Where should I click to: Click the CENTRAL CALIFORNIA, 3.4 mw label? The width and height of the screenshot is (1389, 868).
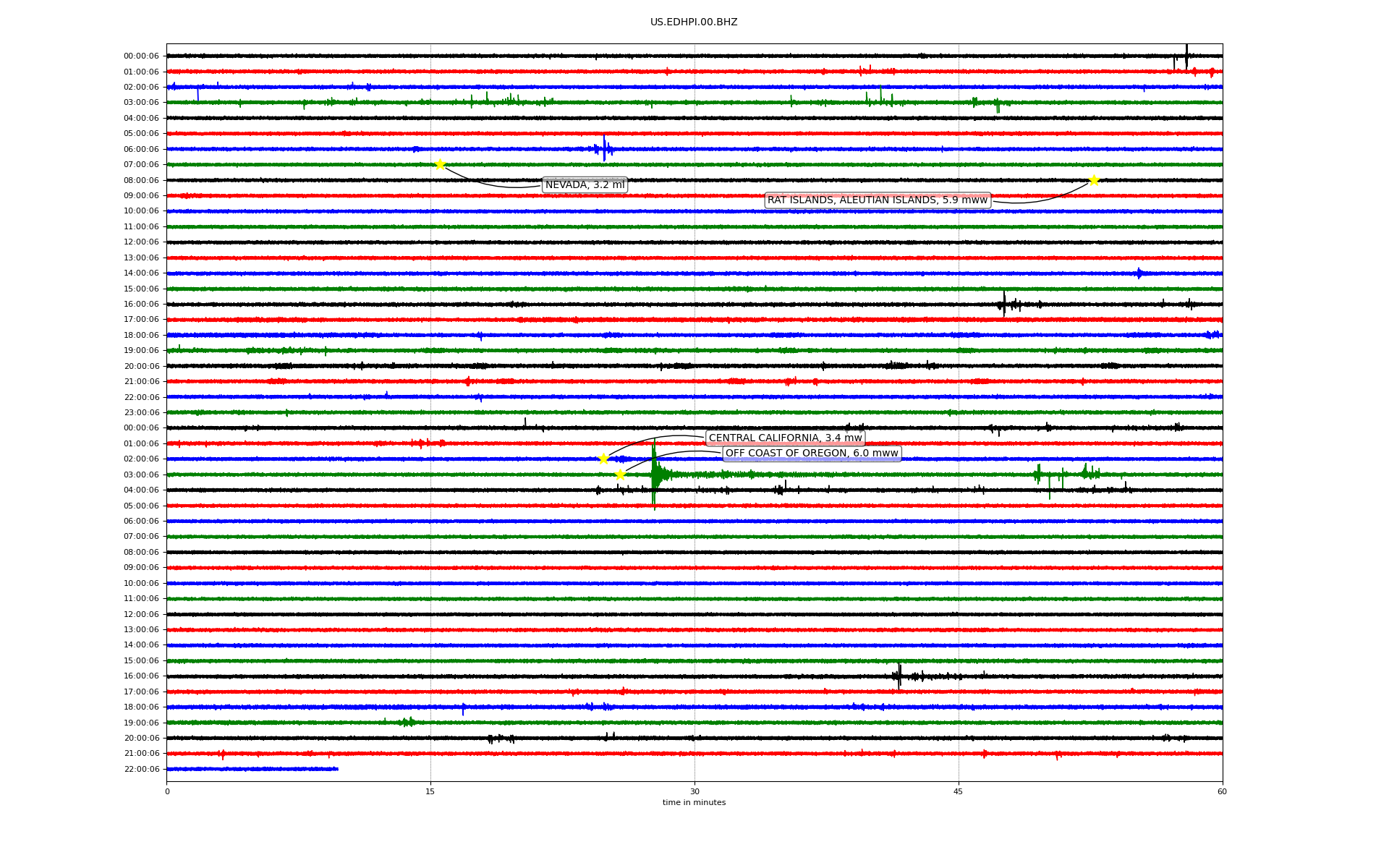785,438
